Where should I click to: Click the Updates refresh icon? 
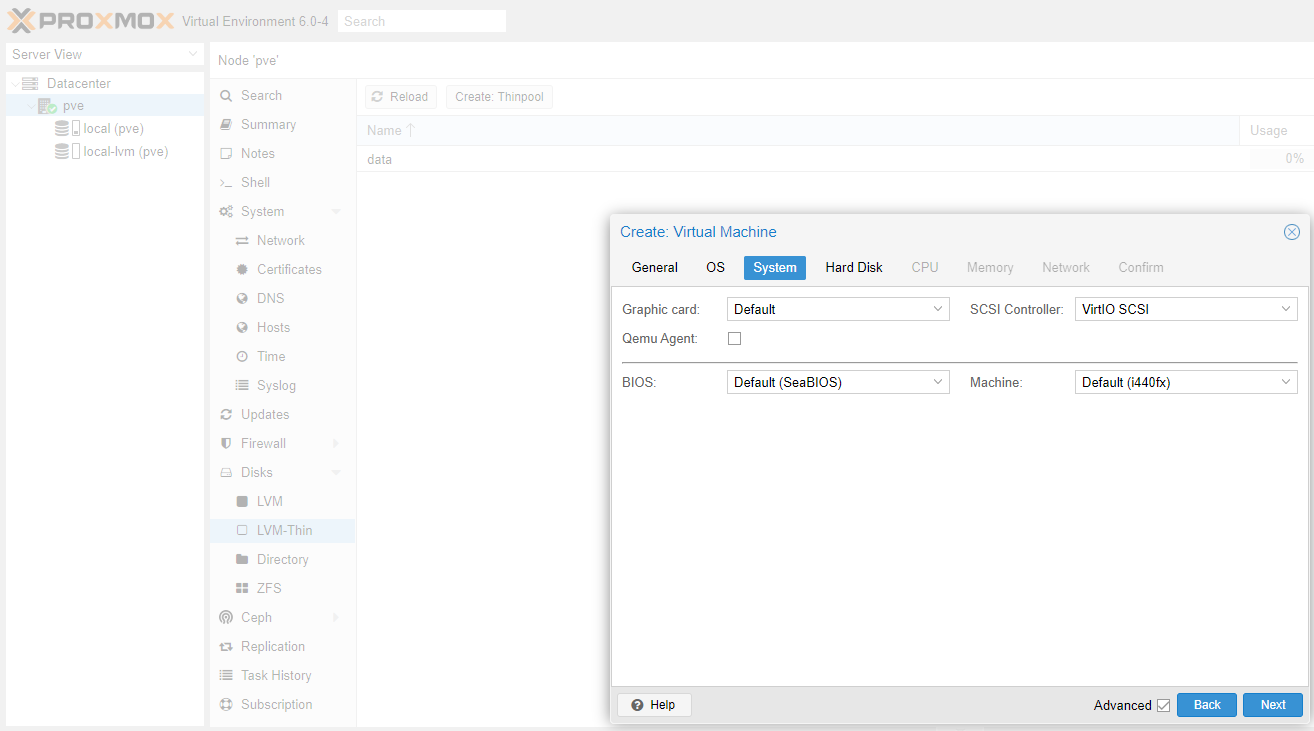[226, 415]
